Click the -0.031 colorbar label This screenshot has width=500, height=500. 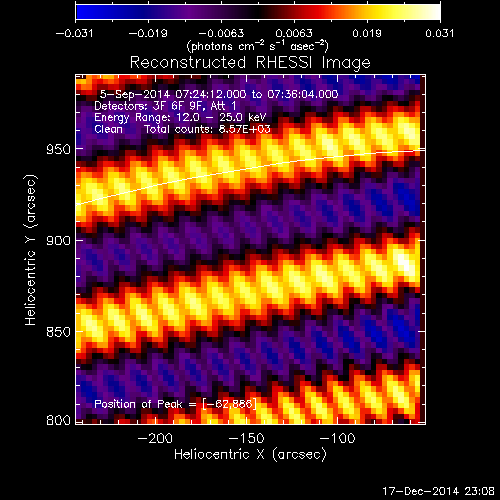(74, 33)
